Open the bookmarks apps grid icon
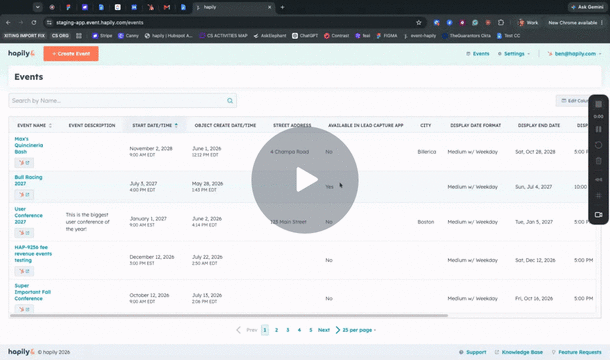Screen dimensions: 610x360 (79, 35)
